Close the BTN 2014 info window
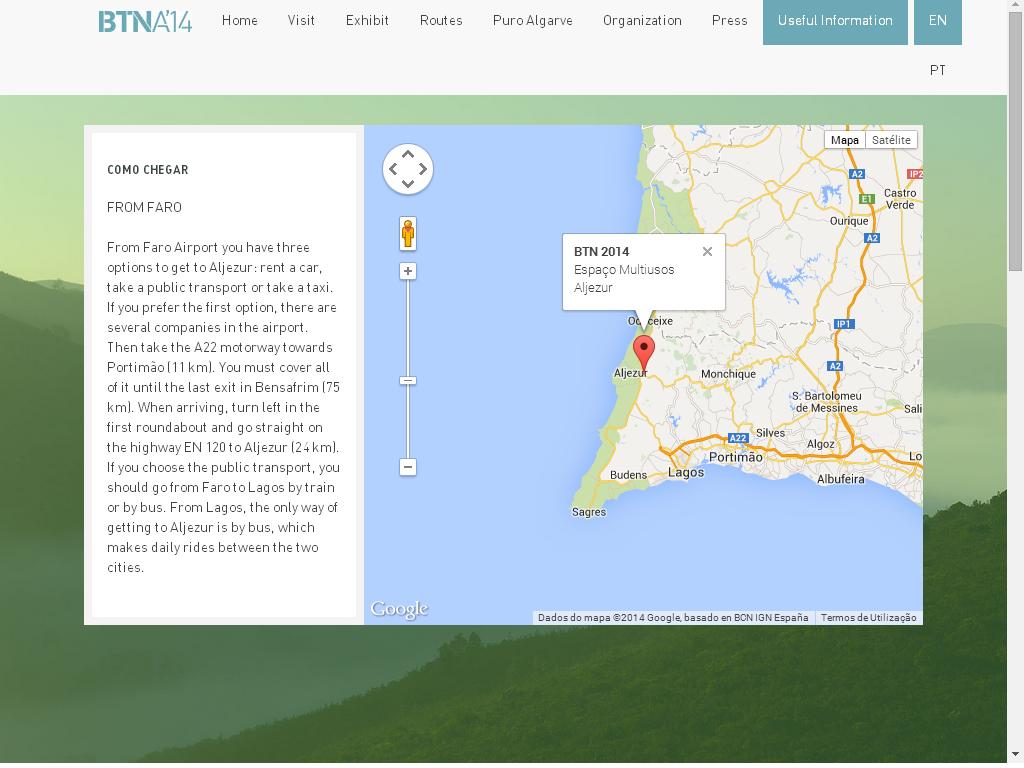 tap(707, 251)
